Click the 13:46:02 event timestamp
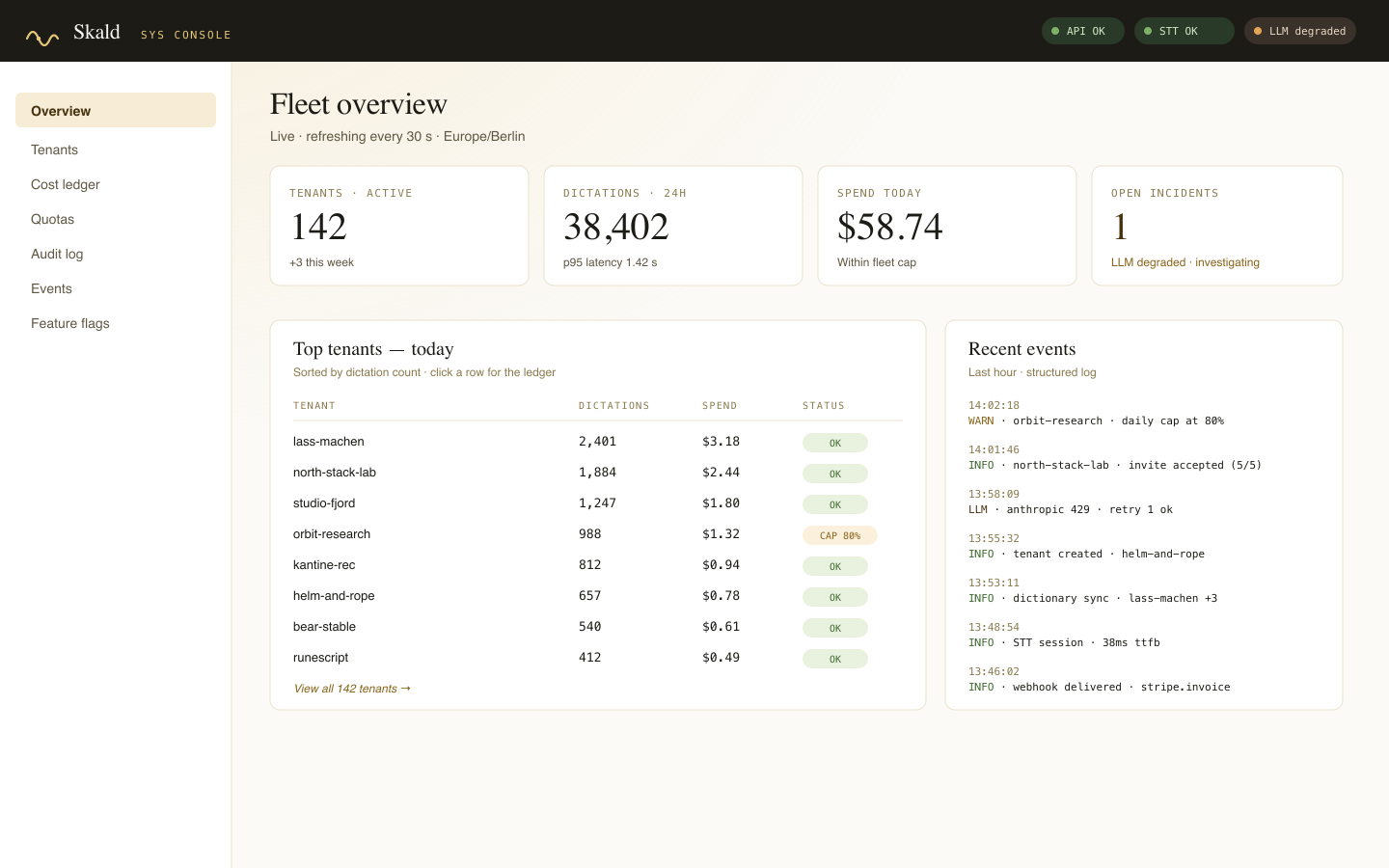The width and height of the screenshot is (1389, 868). [994, 672]
